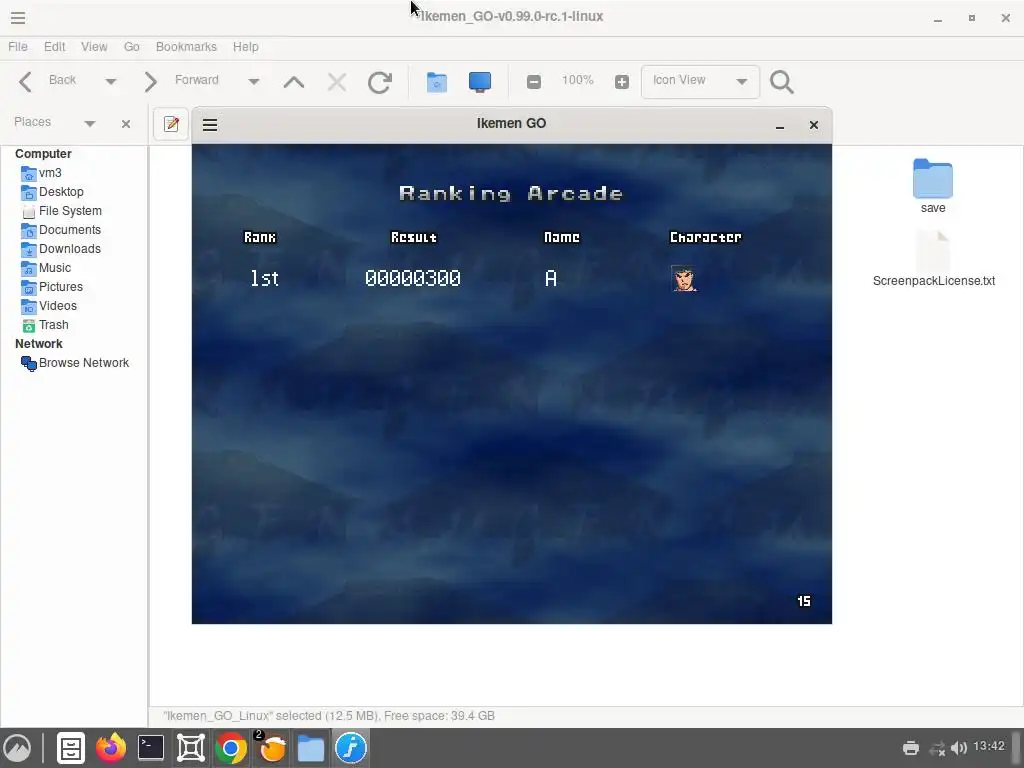Go back with the Back arrow icon
Image resolution: width=1024 pixels, height=768 pixels.
(25, 82)
